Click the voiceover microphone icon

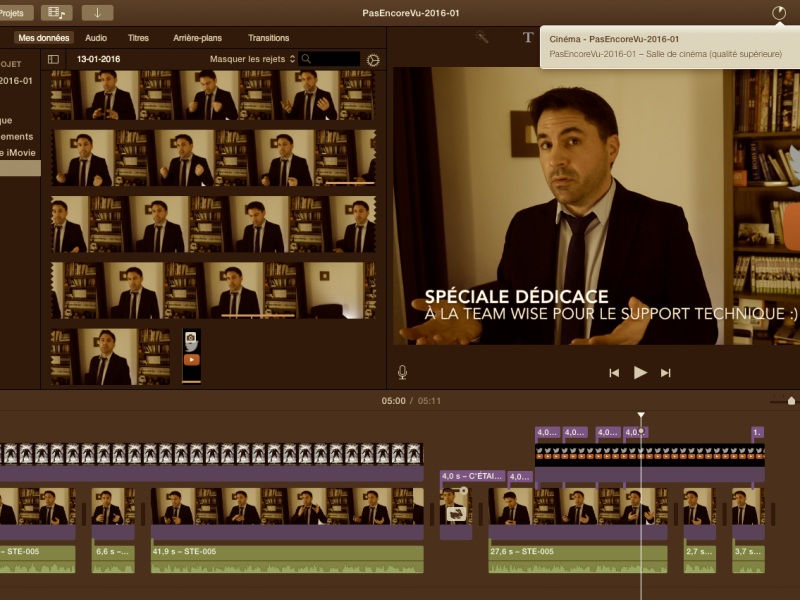402,372
